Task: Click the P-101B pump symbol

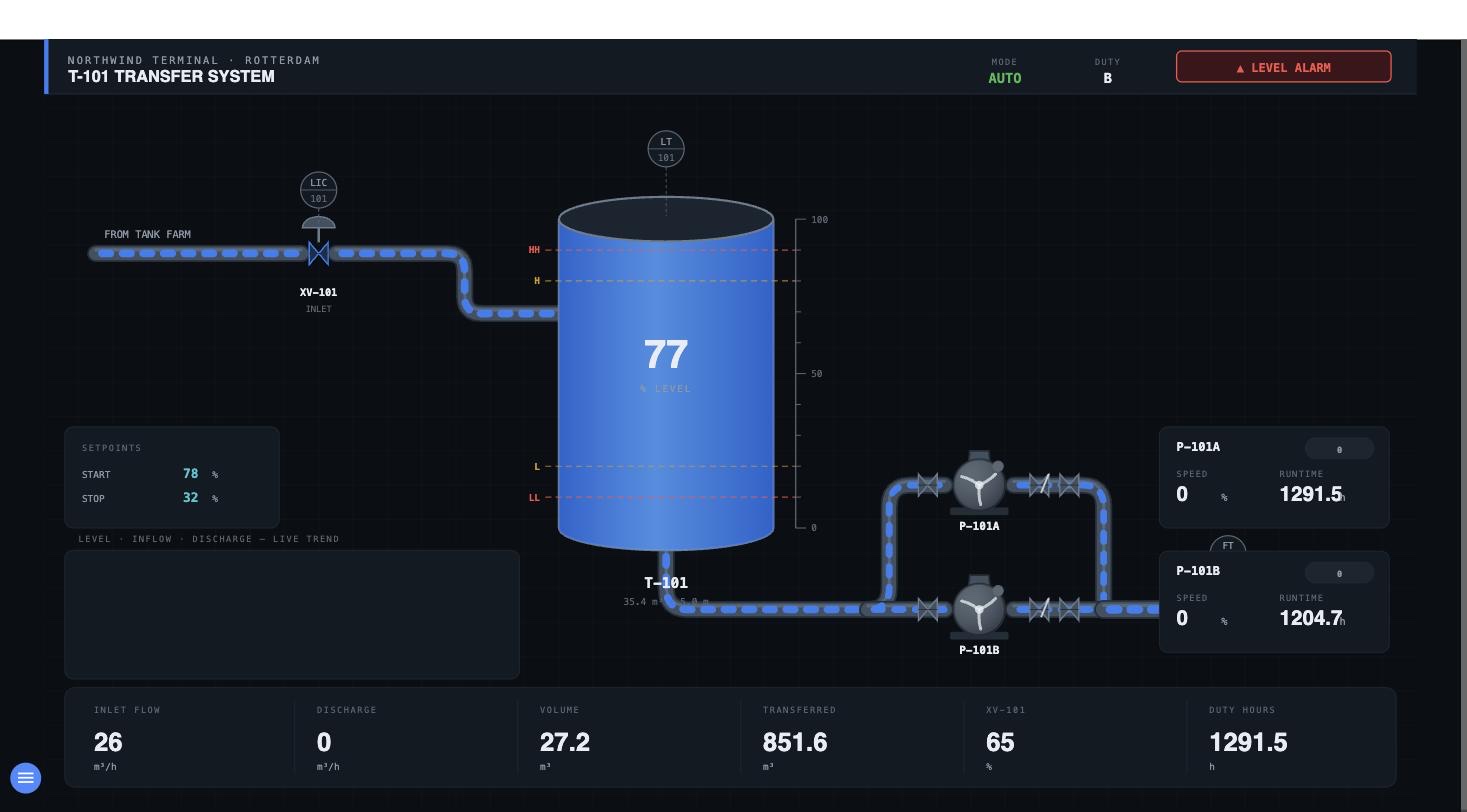Action: click(x=979, y=608)
